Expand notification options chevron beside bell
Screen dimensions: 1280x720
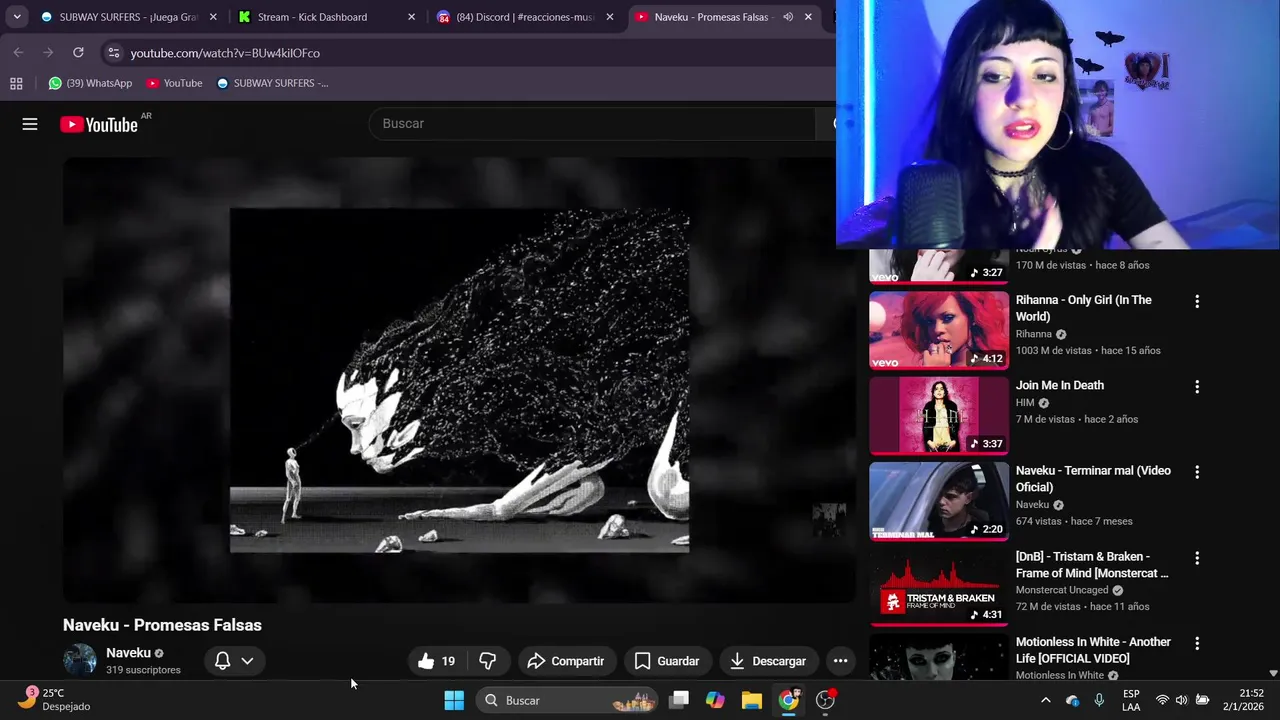[x=247, y=661]
